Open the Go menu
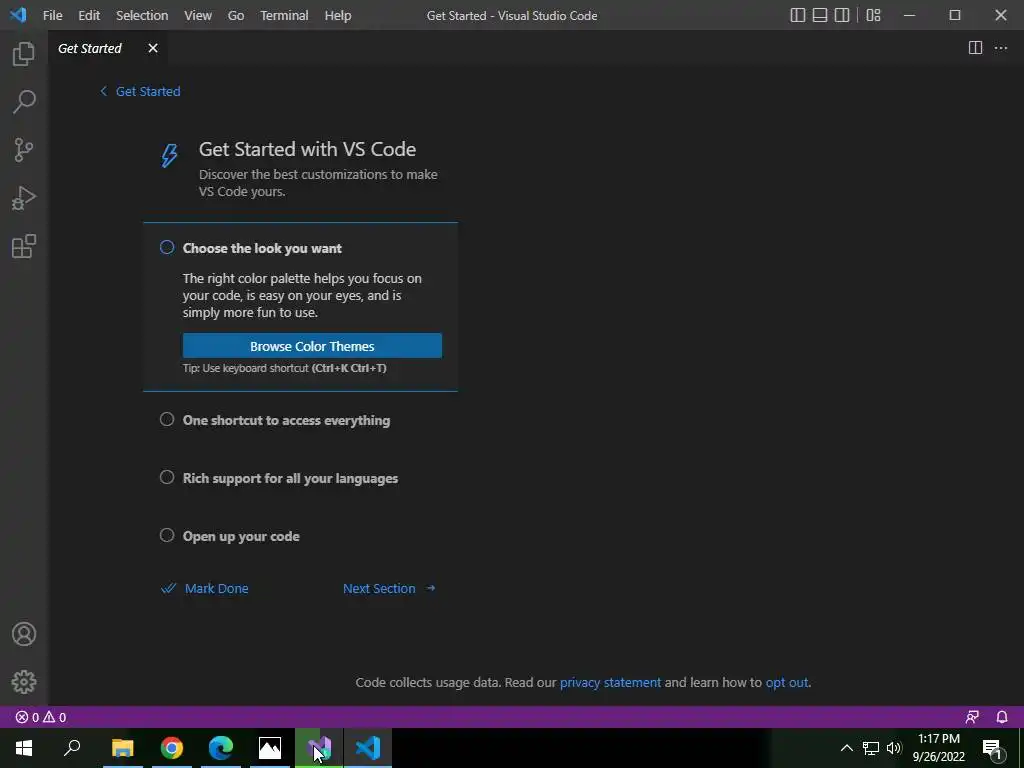 tap(236, 15)
